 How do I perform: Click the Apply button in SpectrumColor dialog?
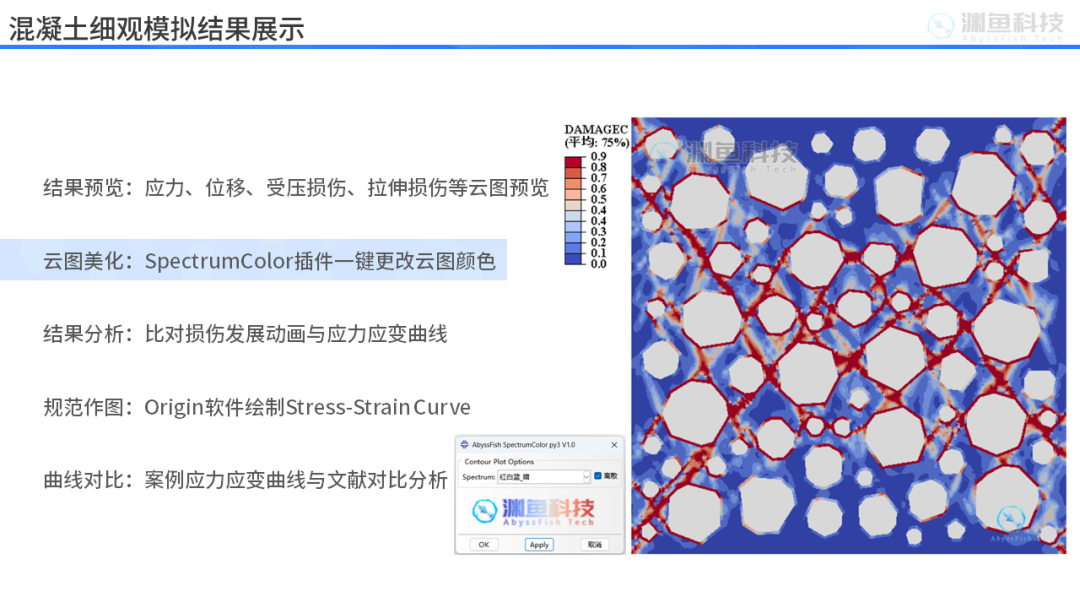pyautogui.click(x=539, y=545)
